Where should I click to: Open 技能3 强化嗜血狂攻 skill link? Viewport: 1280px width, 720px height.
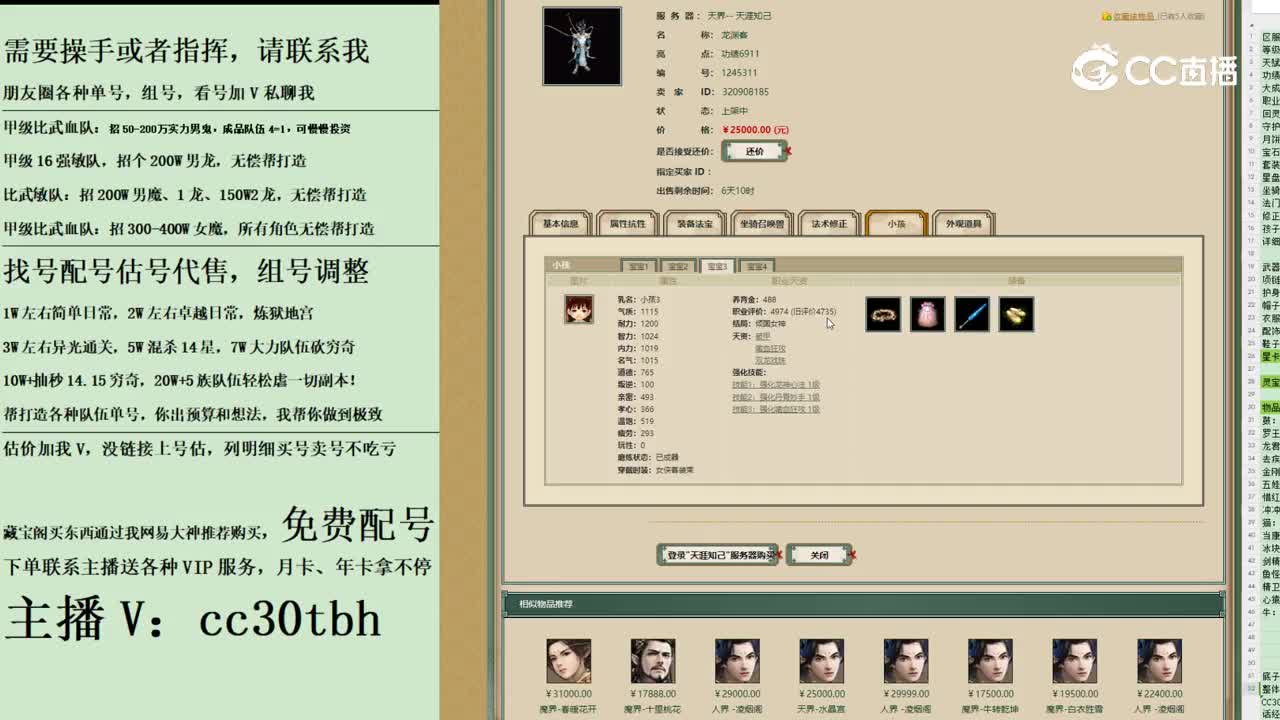[x=776, y=409]
